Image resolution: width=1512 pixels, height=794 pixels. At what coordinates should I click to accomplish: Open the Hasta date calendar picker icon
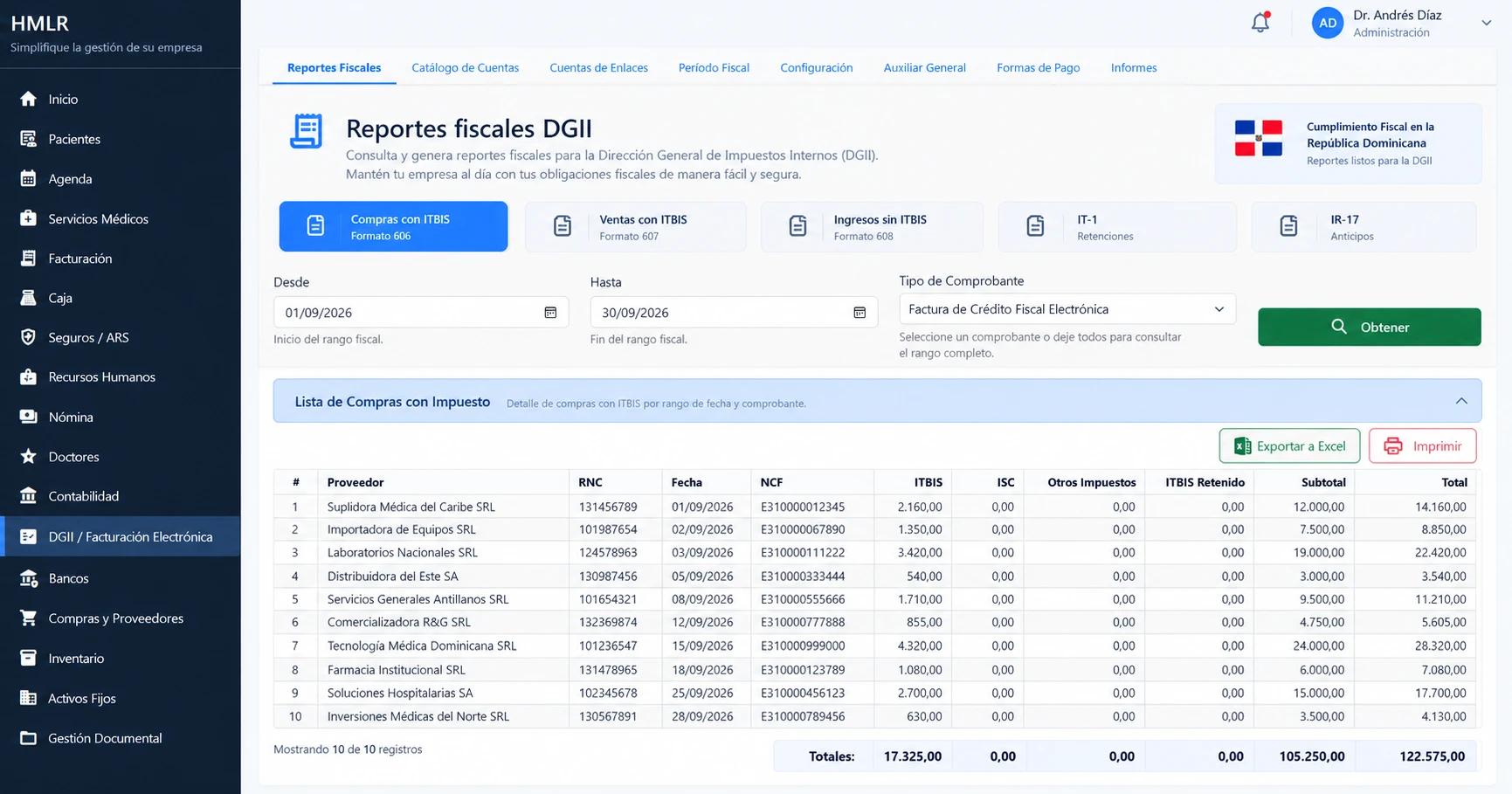[x=860, y=313]
